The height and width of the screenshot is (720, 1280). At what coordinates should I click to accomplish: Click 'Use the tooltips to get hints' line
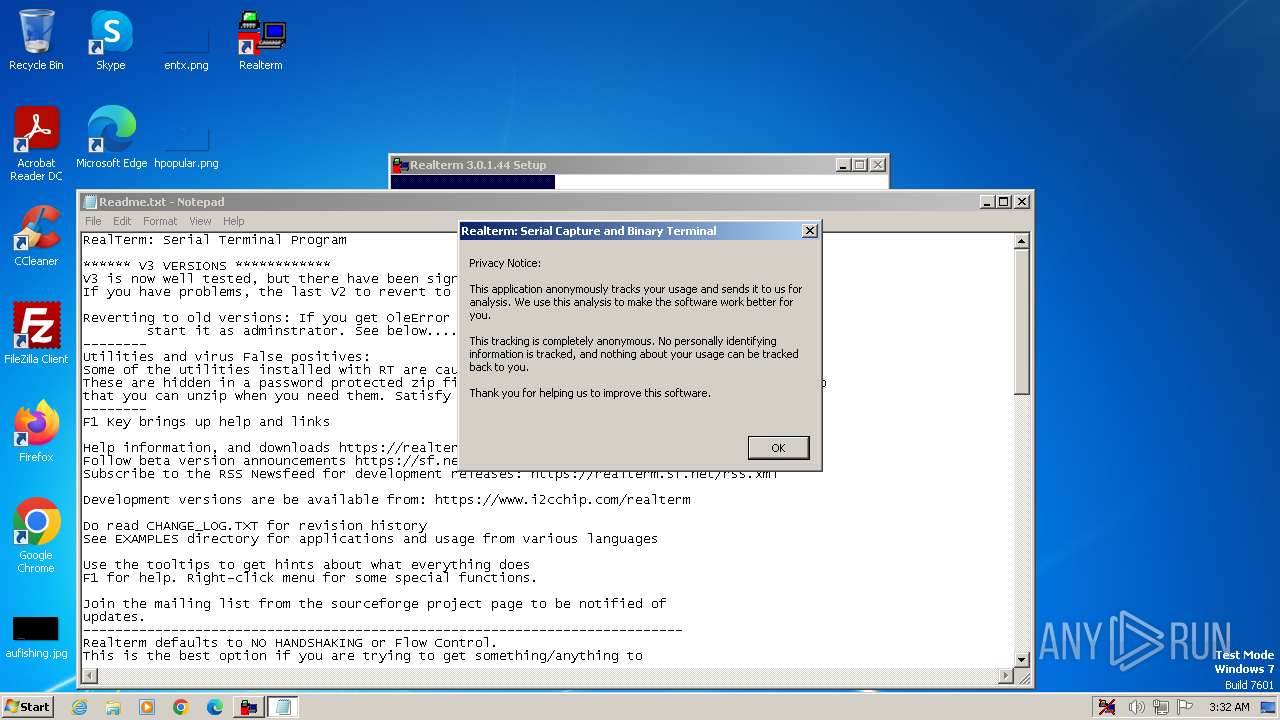point(307,565)
